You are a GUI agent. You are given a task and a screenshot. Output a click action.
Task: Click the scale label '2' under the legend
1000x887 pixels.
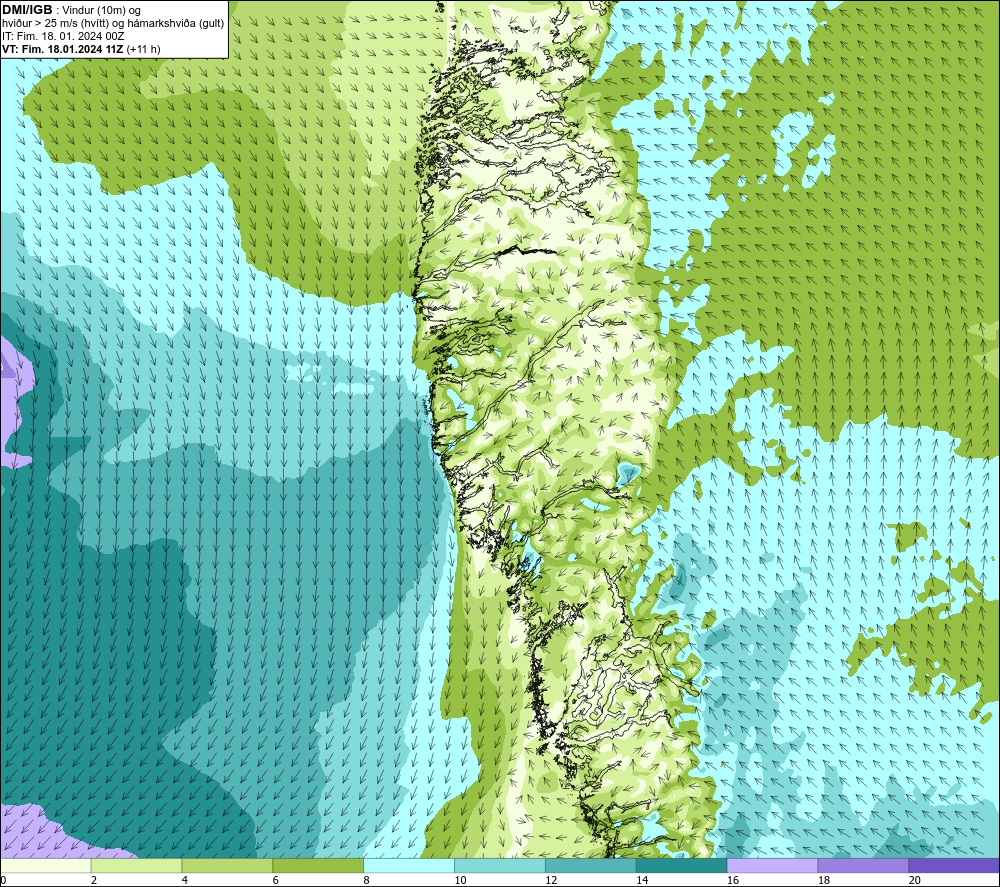[x=94, y=880]
